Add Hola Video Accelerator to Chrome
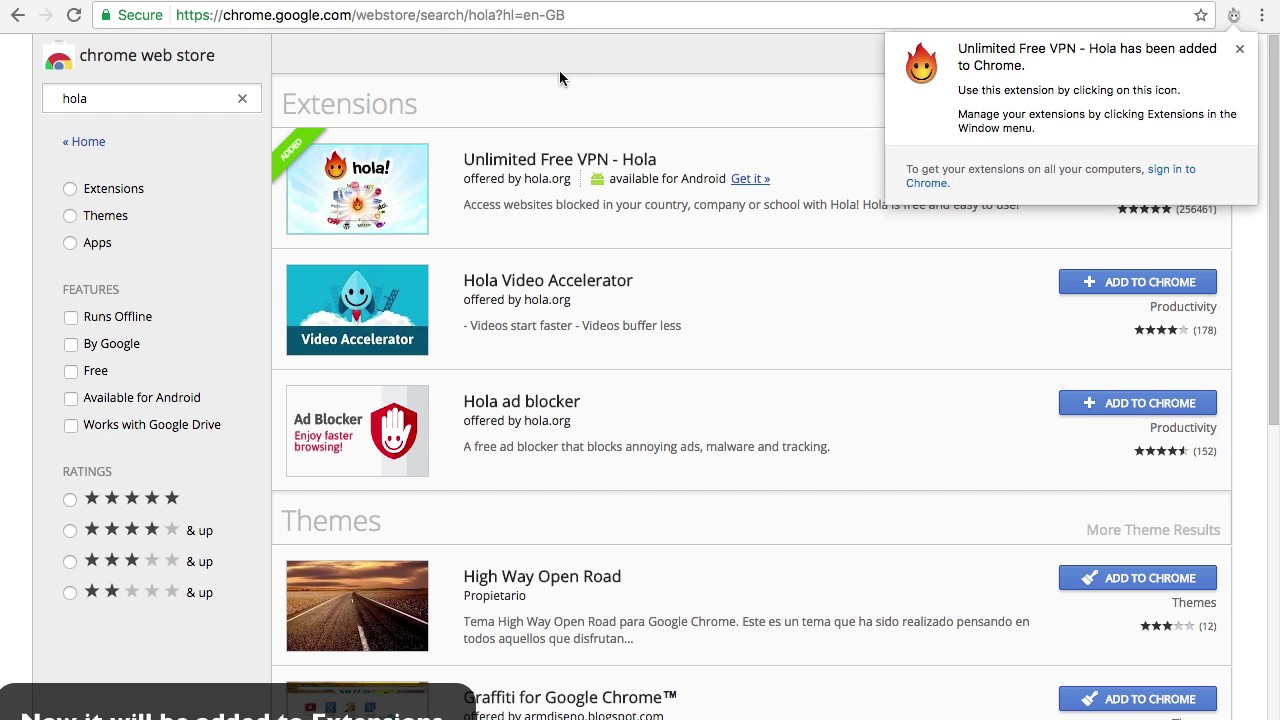 click(1138, 282)
